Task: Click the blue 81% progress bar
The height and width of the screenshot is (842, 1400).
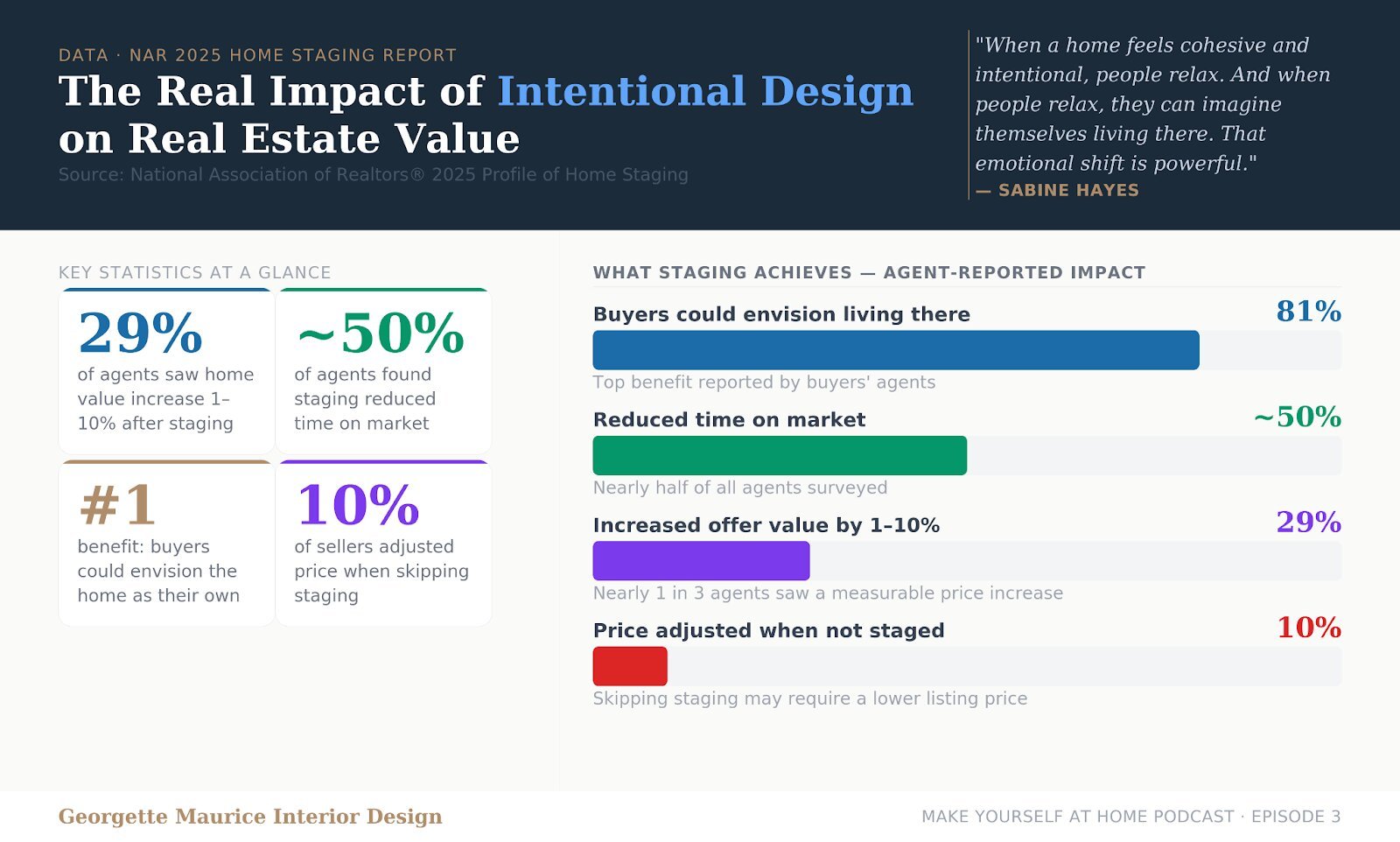Action: click(x=895, y=350)
